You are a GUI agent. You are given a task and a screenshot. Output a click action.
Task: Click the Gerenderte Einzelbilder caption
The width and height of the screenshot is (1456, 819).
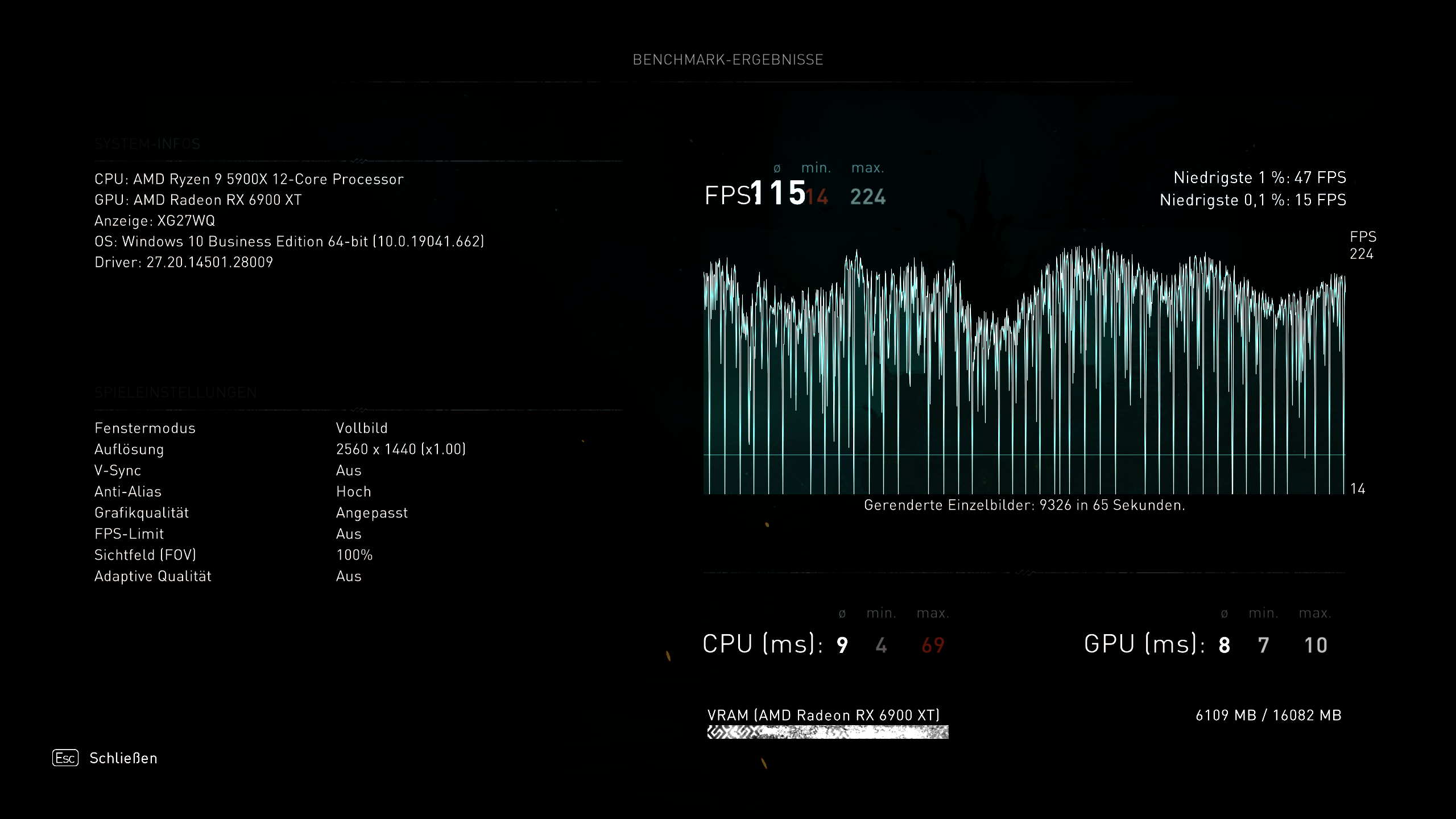1024,505
